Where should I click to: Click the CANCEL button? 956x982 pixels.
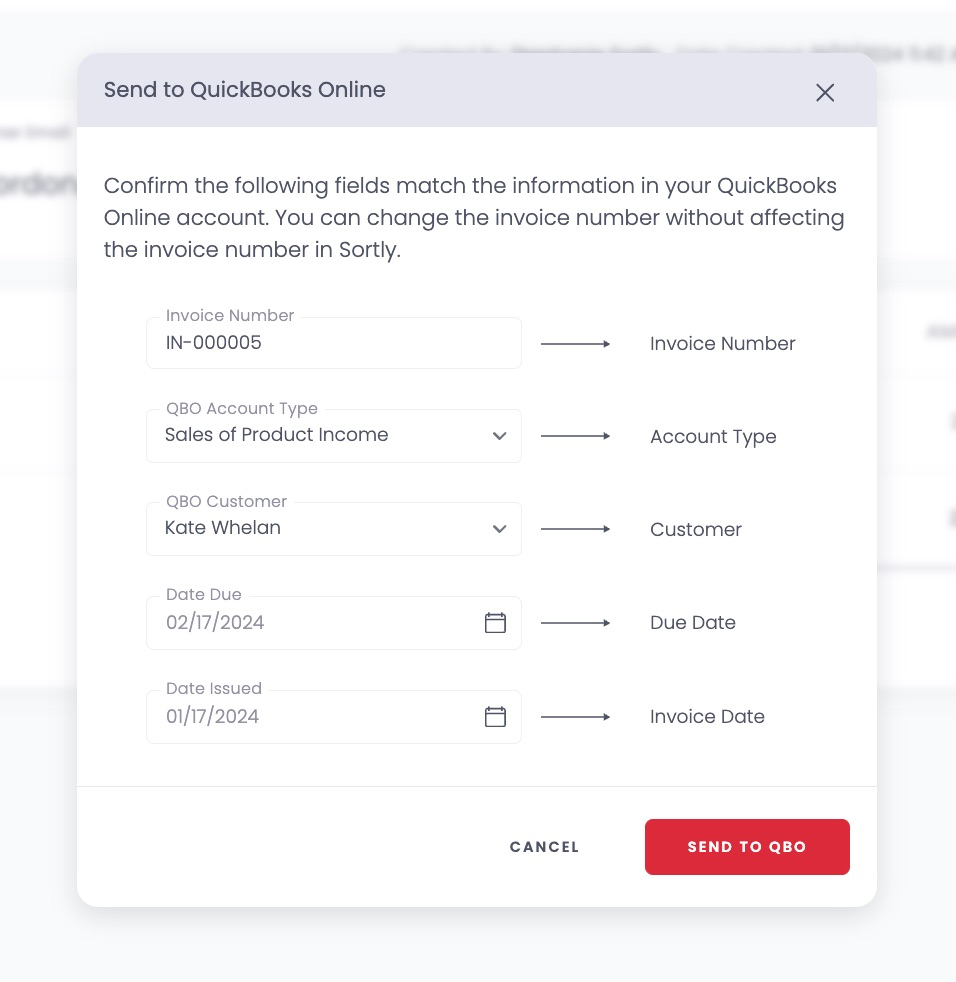[x=544, y=847]
